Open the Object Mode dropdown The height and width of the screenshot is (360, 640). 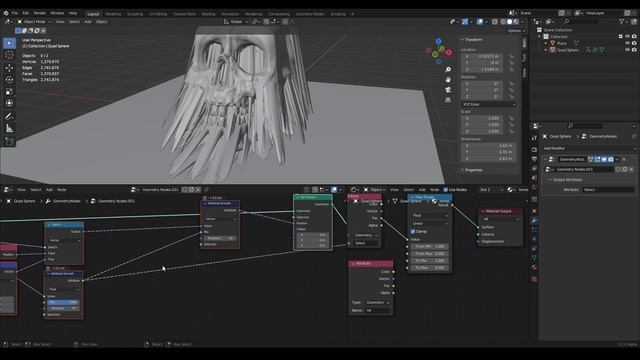[x=34, y=22]
